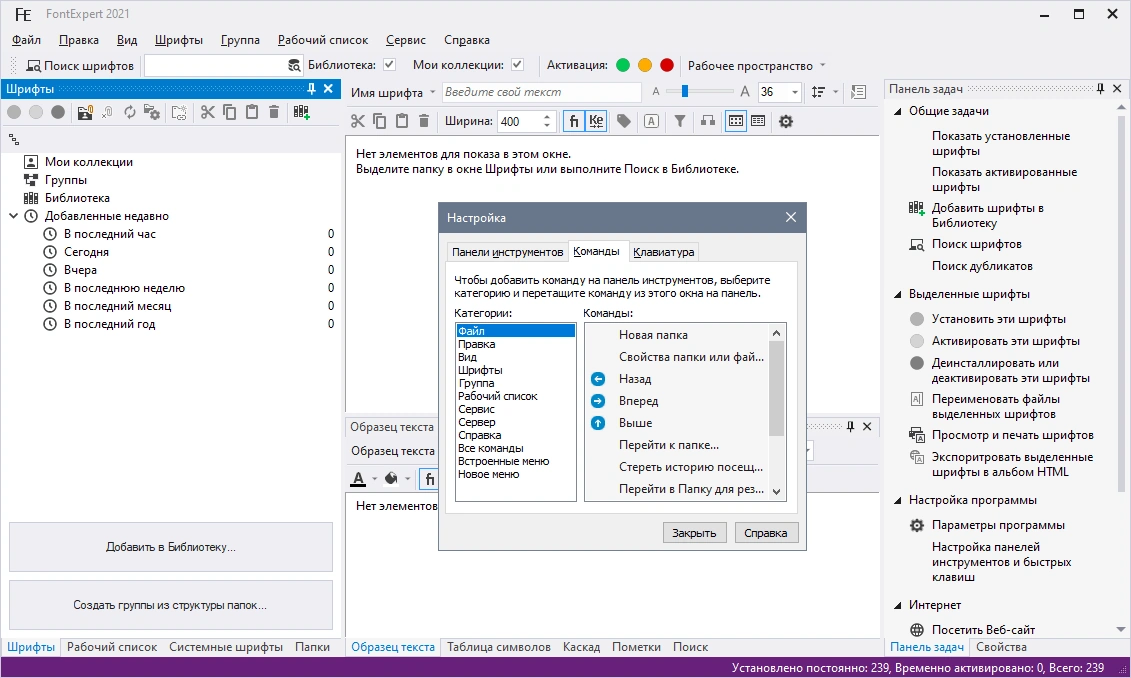Select Все команды in Категории list
Screen dimensions: 1131x678
coord(490,448)
